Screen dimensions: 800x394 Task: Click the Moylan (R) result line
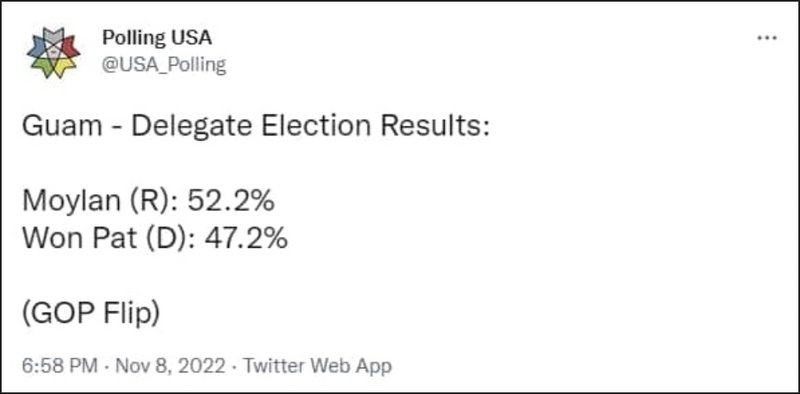click(x=148, y=201)
